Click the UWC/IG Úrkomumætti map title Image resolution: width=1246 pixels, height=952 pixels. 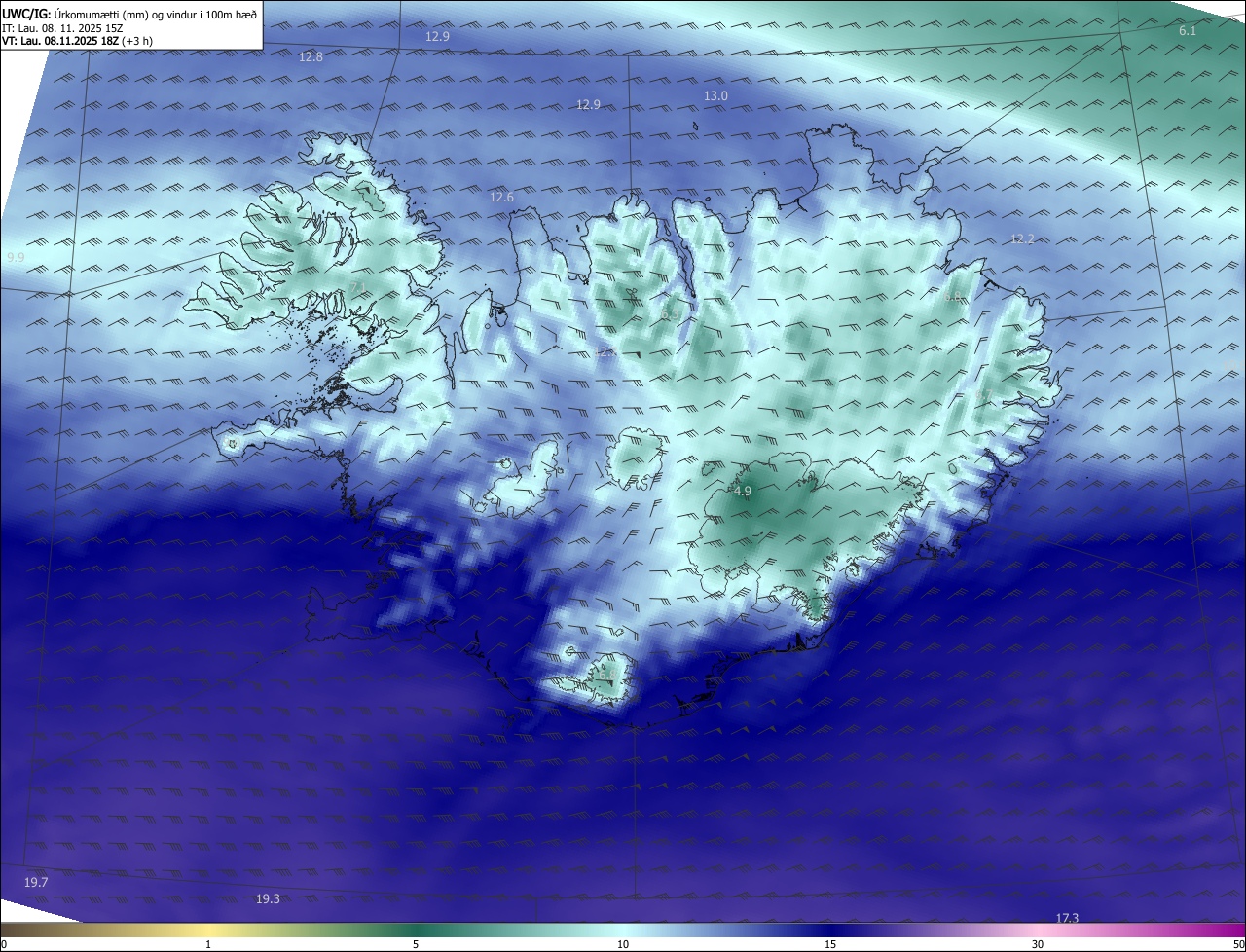click(130, 14)
